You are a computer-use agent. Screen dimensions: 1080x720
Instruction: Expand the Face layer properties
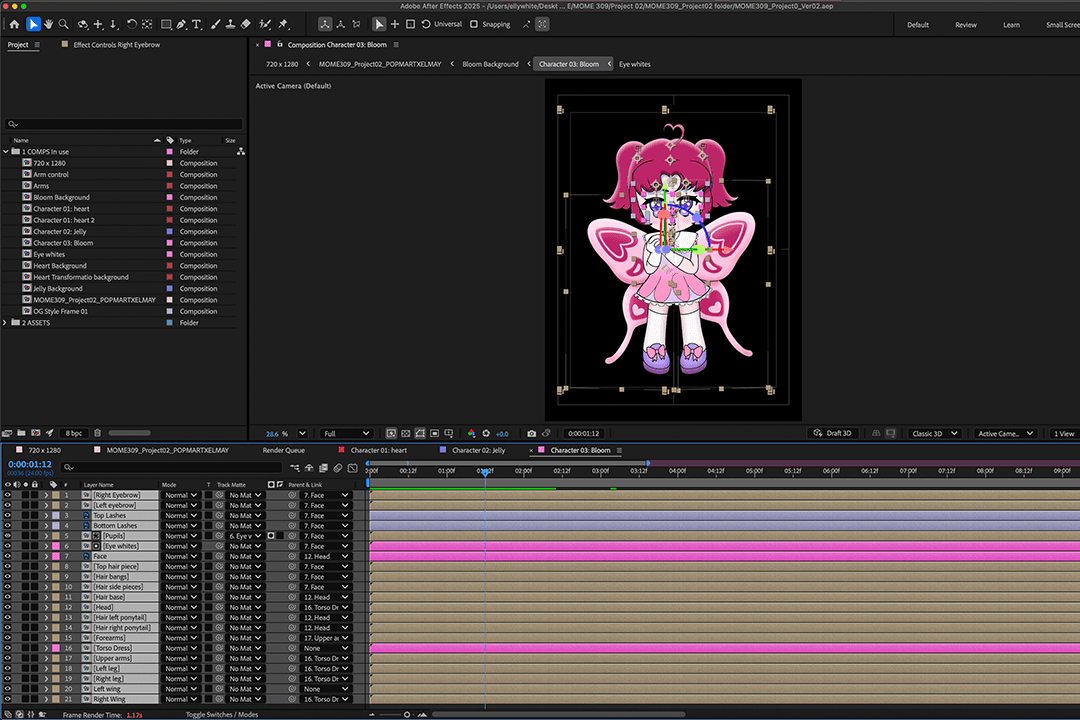45,556
